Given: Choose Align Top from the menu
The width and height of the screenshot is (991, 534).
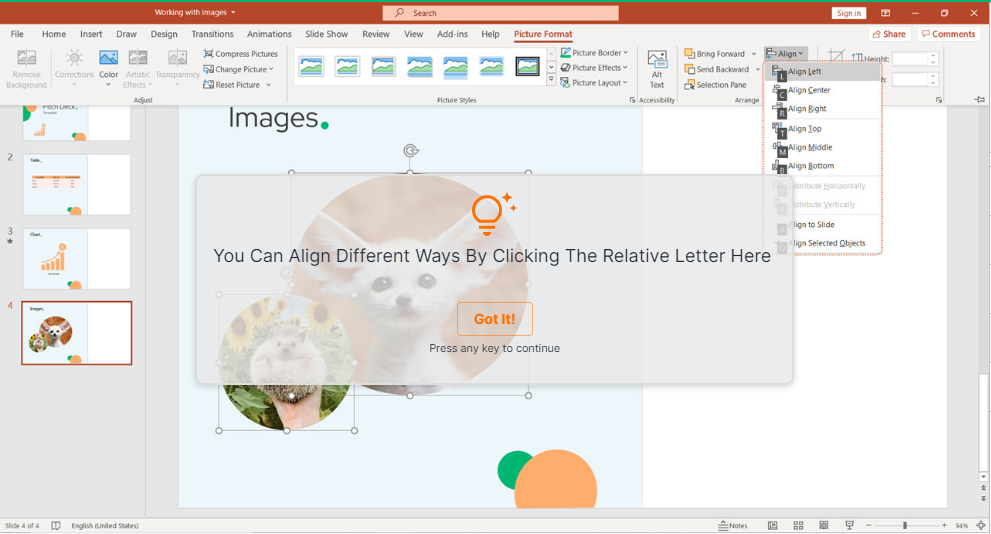Looking at the screenshot, I should pos(823,129).
